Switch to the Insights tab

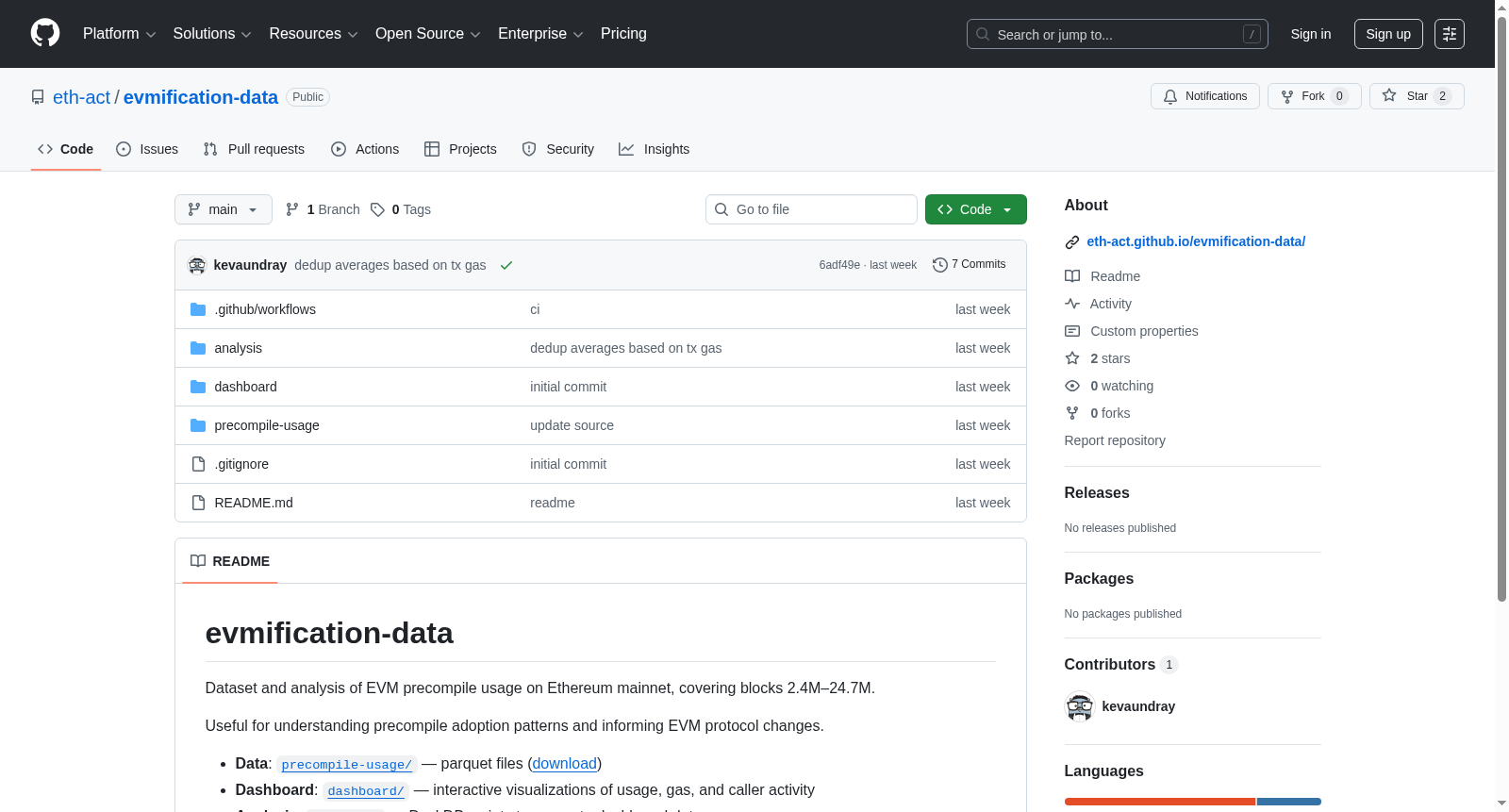click(x=655, y=149)
